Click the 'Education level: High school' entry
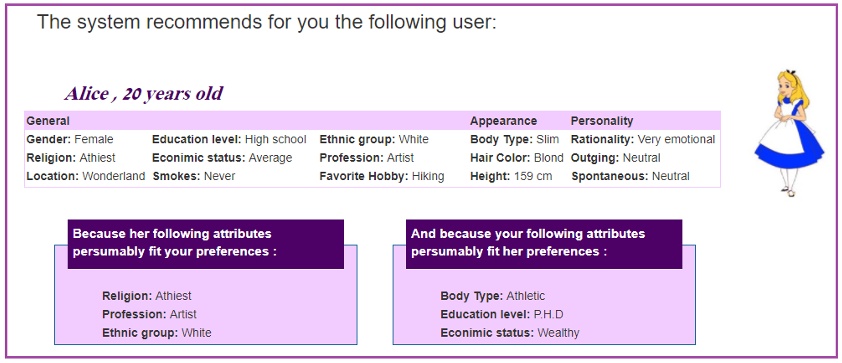 tap(229, 140)
